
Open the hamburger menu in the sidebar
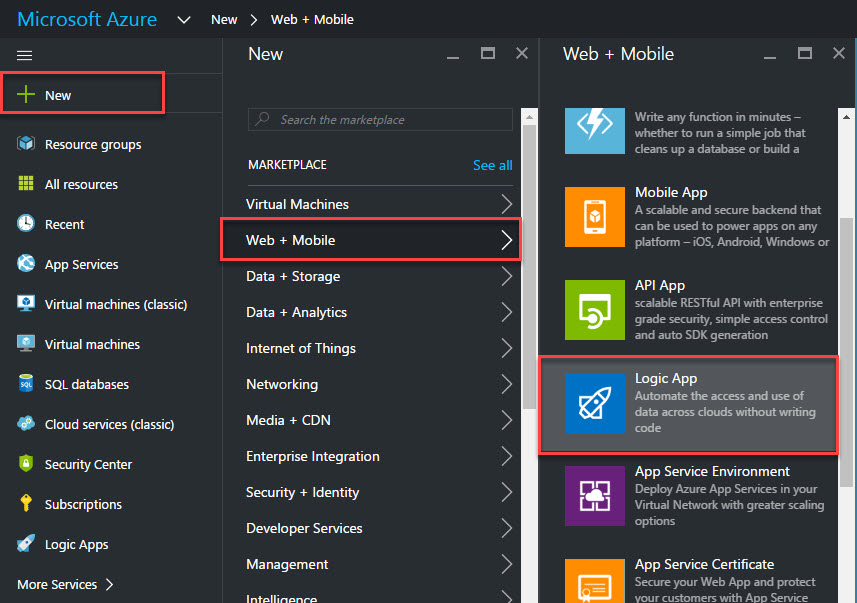(x=25, y=55)
